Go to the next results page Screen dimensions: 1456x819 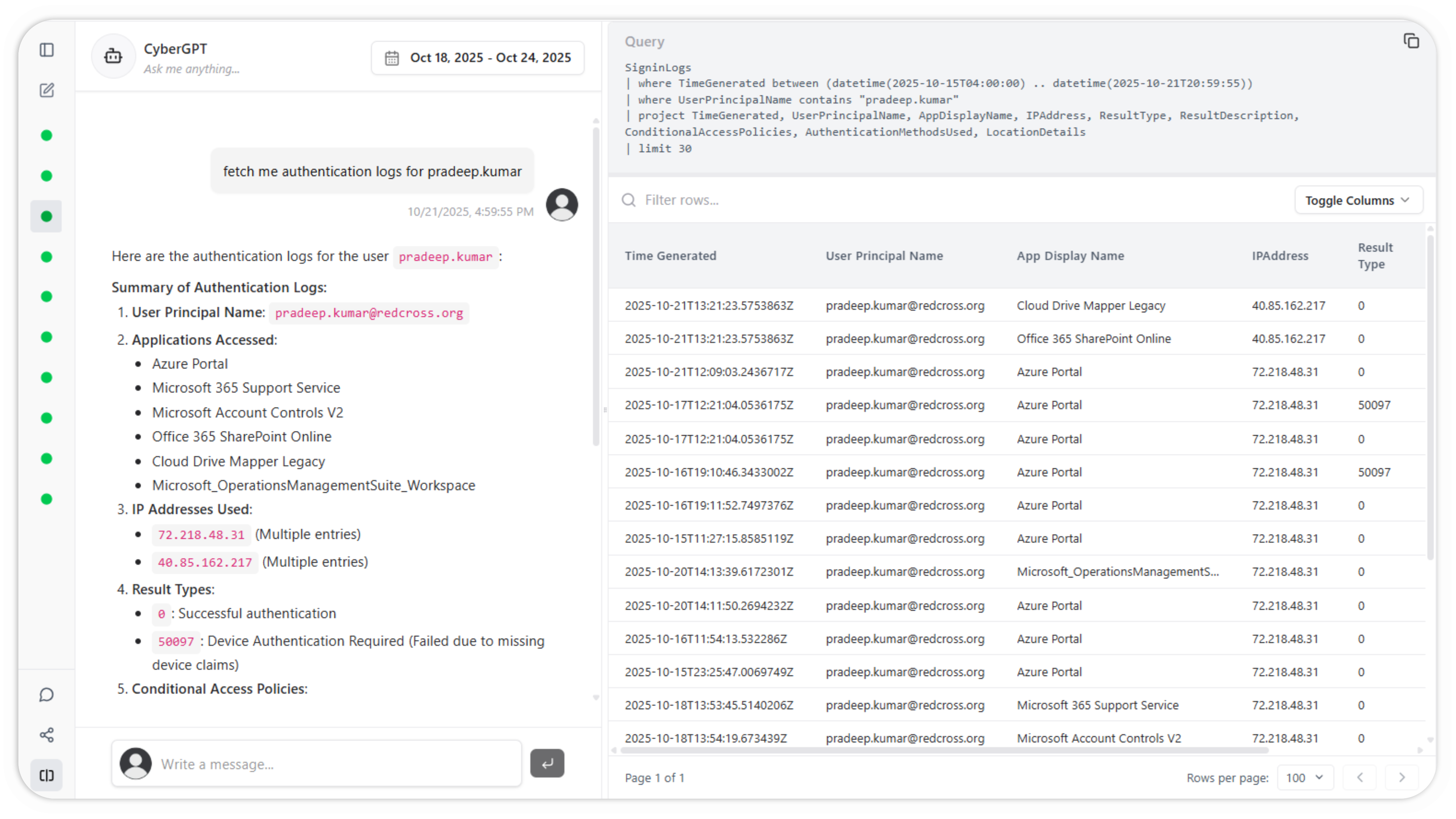tap(1401, 778)
